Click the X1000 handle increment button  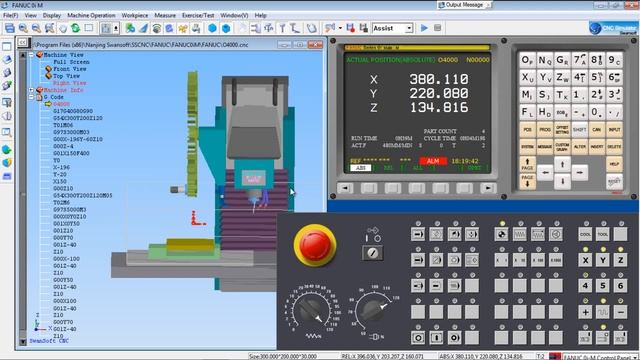point(556,260)
